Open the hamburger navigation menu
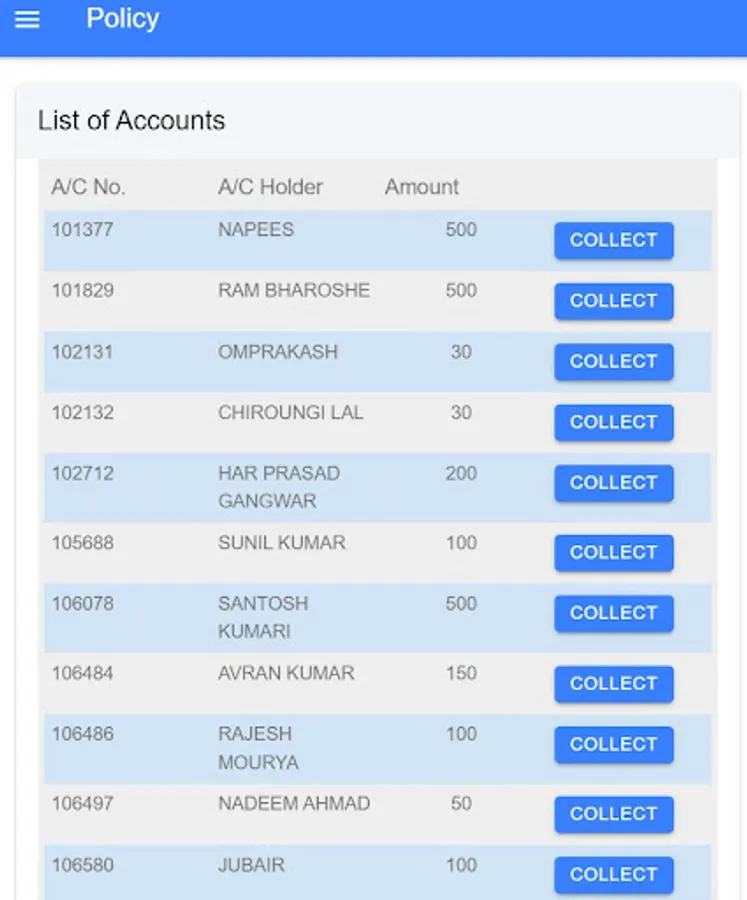This screenshot has width=747, height=900. pyautogui.click(x=27, y=19)
